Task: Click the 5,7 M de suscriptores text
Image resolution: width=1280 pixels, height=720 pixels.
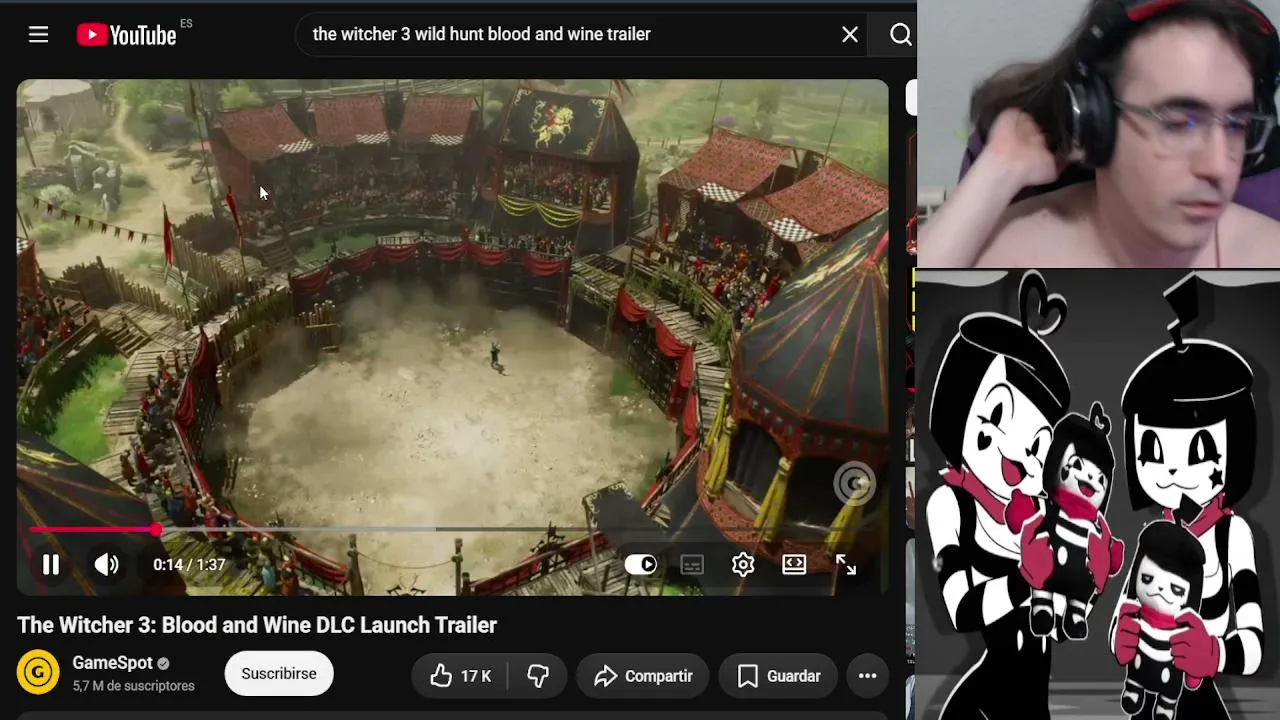Action: pyautogui.click(x=133, y=686)
